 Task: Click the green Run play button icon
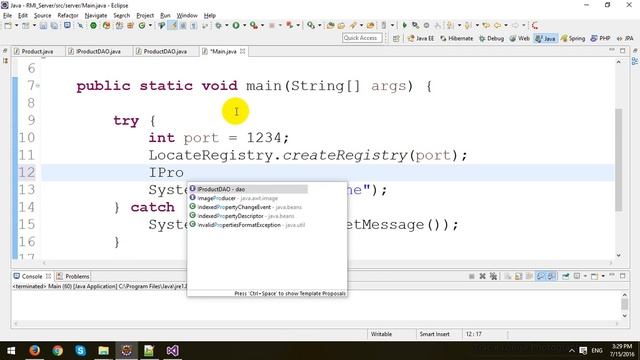click(236, 25)
